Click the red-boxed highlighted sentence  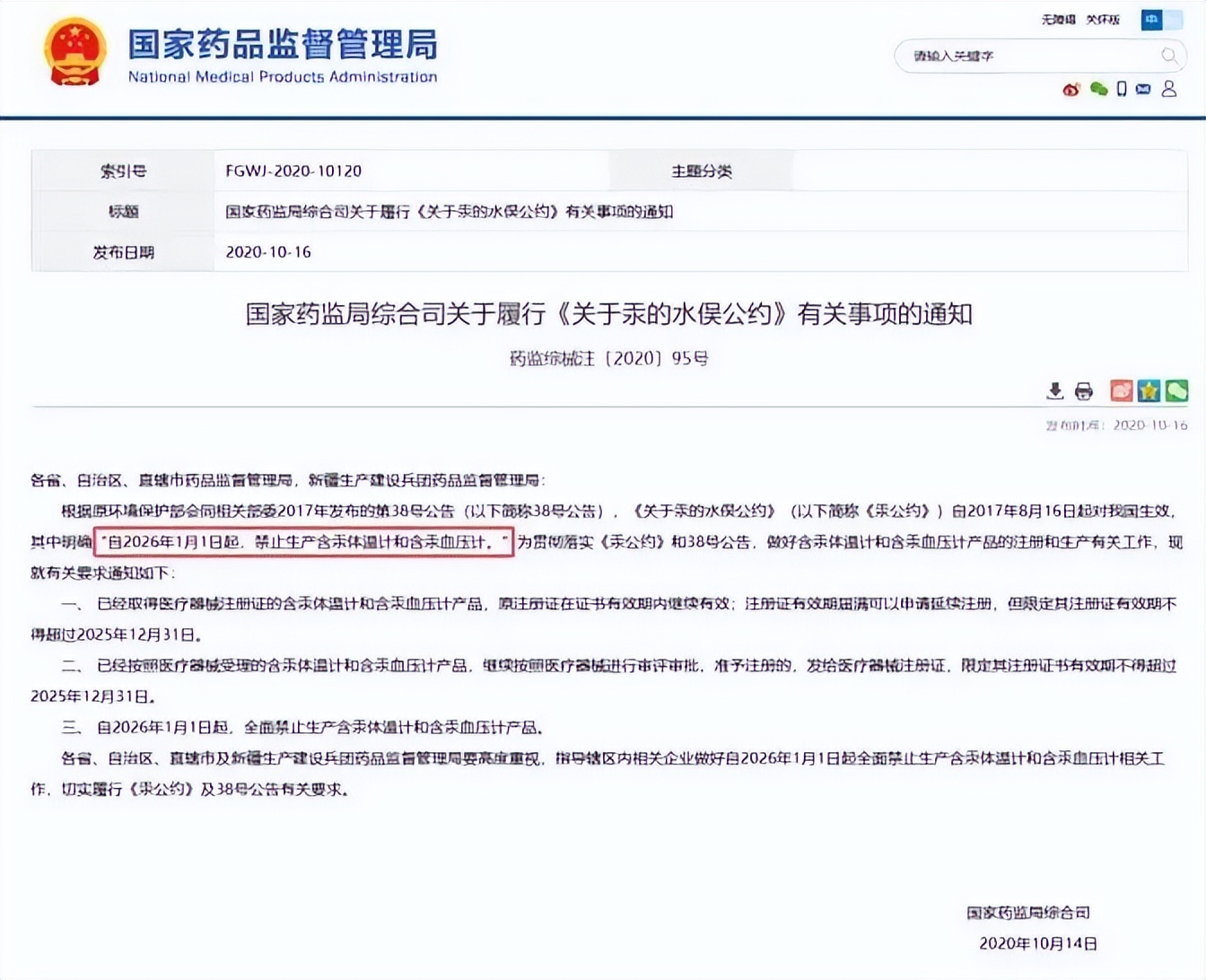(x=304, y=542)
